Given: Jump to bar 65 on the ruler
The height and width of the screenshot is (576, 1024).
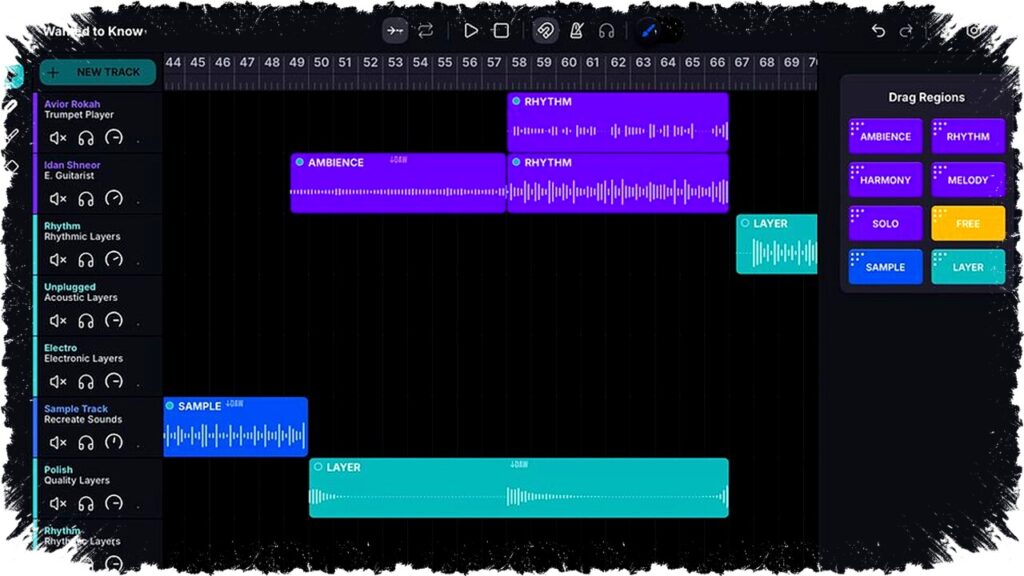Looking at the screenshot, I should [x=692, y=63].
